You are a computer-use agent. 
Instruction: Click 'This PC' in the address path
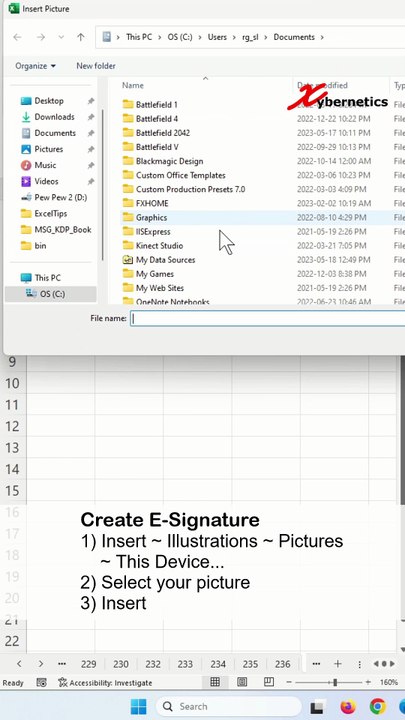[x=139, y=37]
